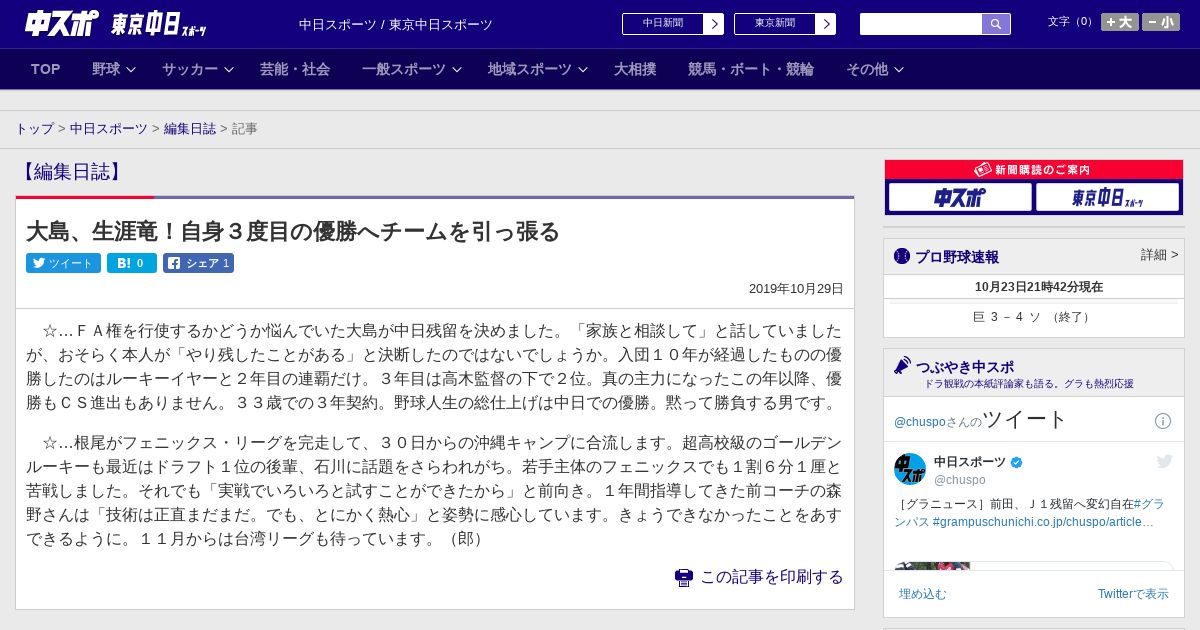Click the 新聞購読のご案内 banner heading
Screen dimensions: 1200x630
coord(1034,170)
